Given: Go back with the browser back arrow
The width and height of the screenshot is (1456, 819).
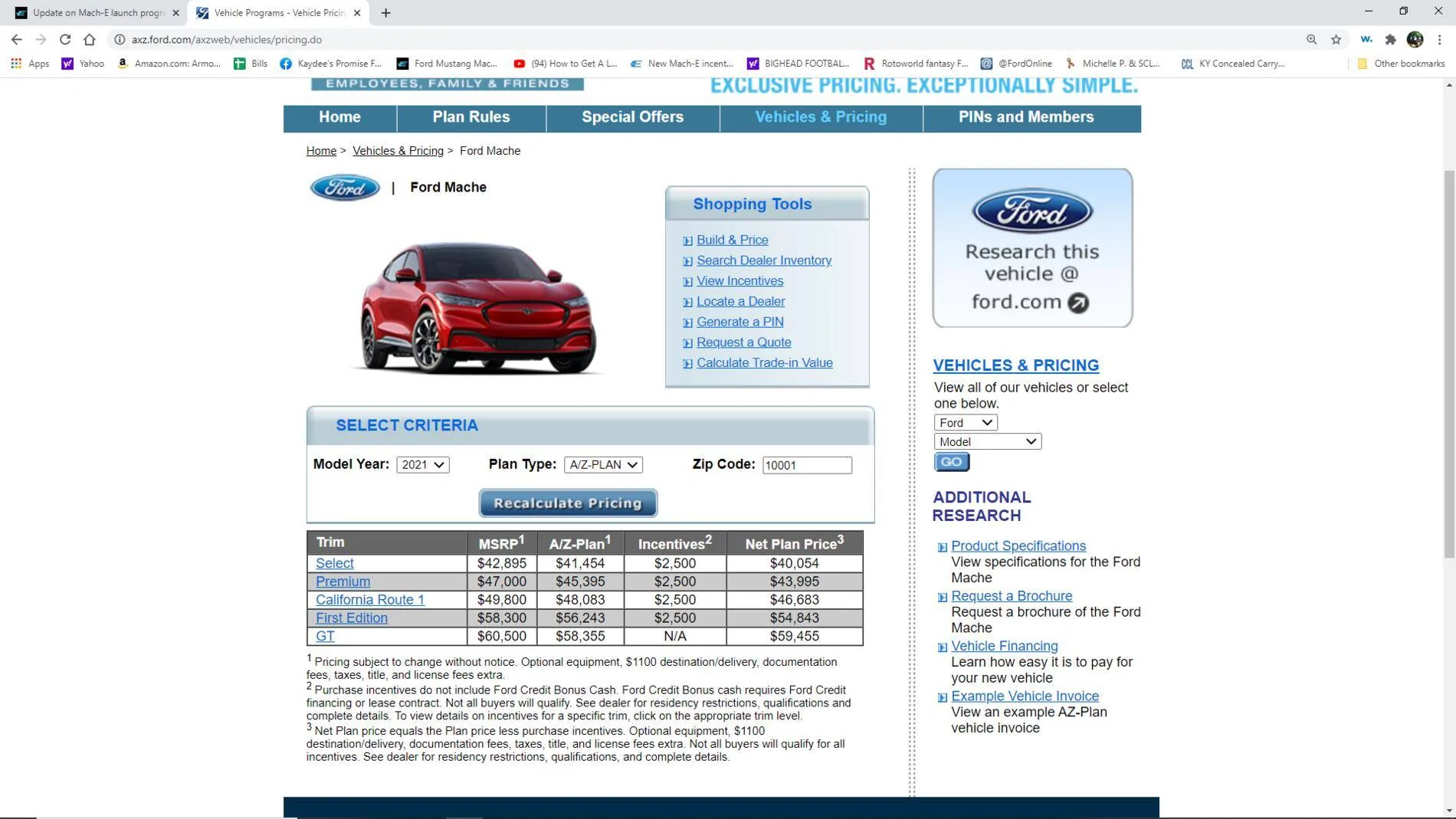Looking at the screenshot, I should (x=17, y=40).
